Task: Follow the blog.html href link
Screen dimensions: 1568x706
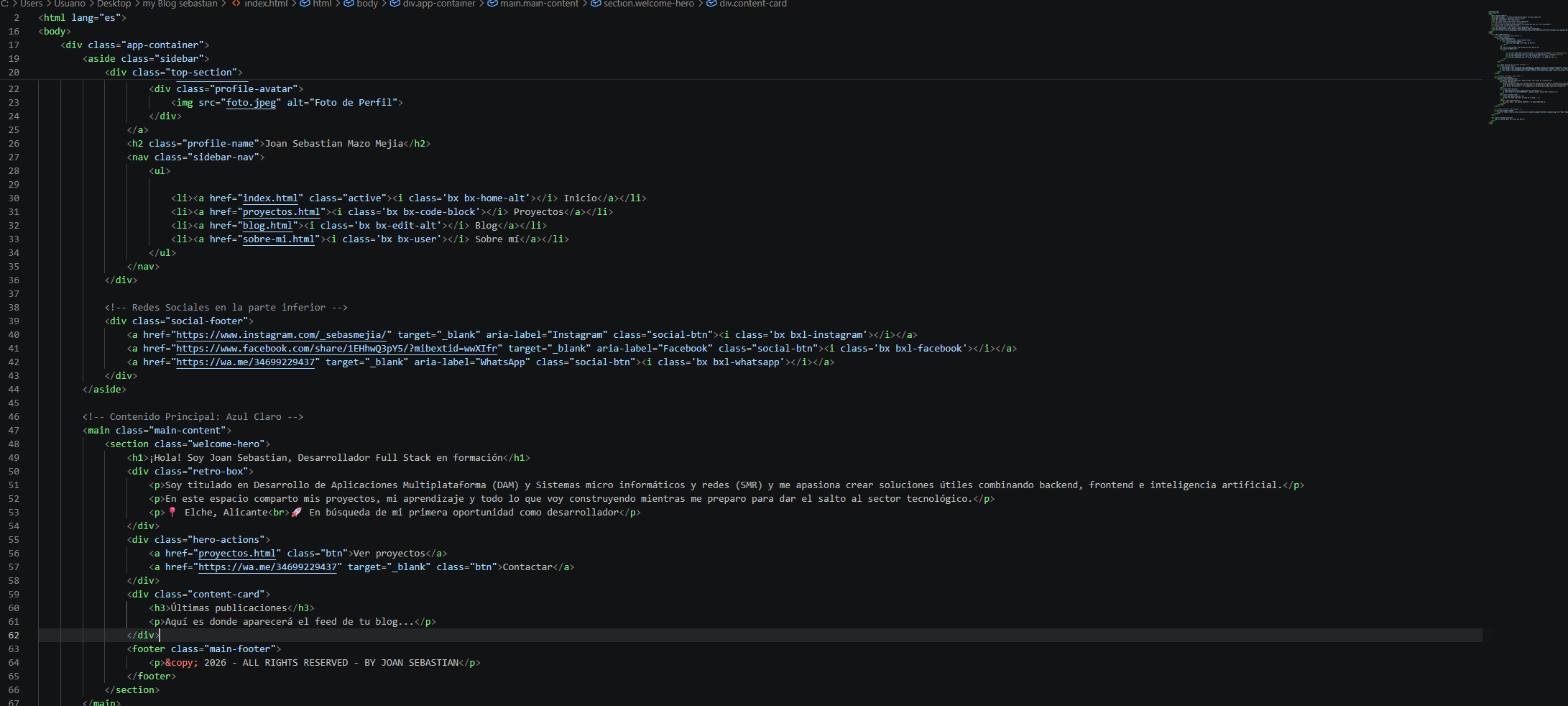Action: [267, 226]
